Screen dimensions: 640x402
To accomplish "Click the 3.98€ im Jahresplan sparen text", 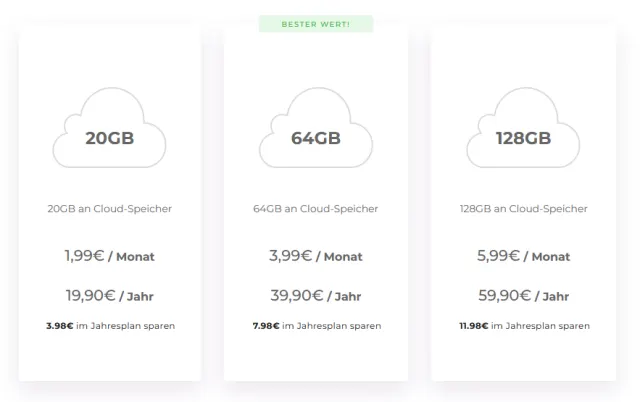I will click(x=109, y=326).
